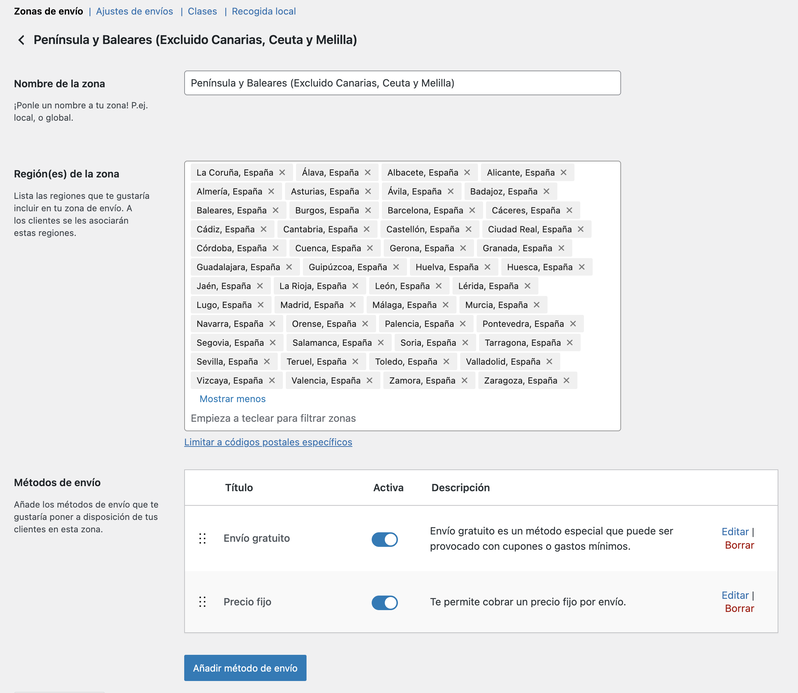Image resolution: width=798 pixels, height=693 pixels.
Task: Remove the Cantabria, España region tag
Action: pos(366,229)
